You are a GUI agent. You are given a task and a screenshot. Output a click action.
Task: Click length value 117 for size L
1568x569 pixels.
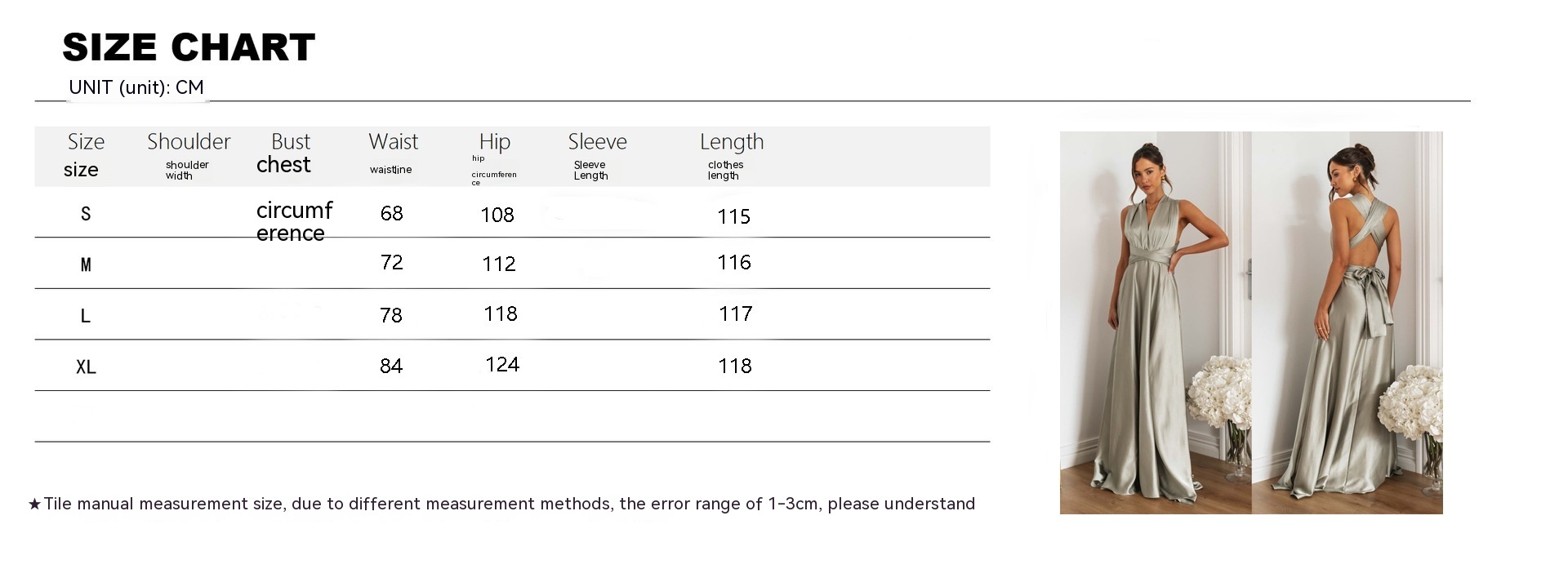coord(735,314)
